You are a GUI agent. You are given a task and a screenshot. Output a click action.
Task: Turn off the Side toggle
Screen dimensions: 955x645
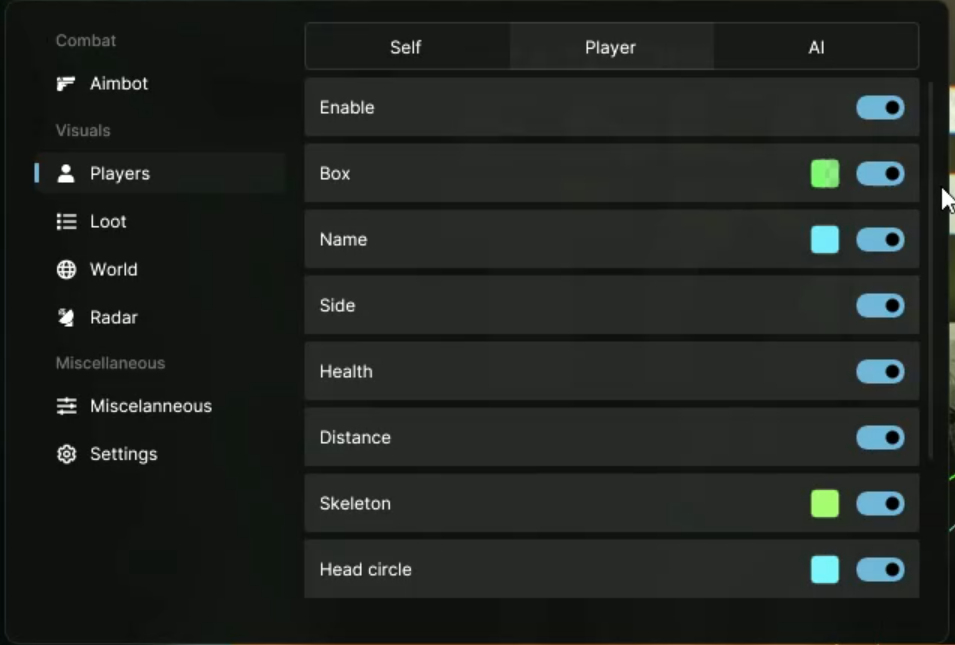point(880,306)
